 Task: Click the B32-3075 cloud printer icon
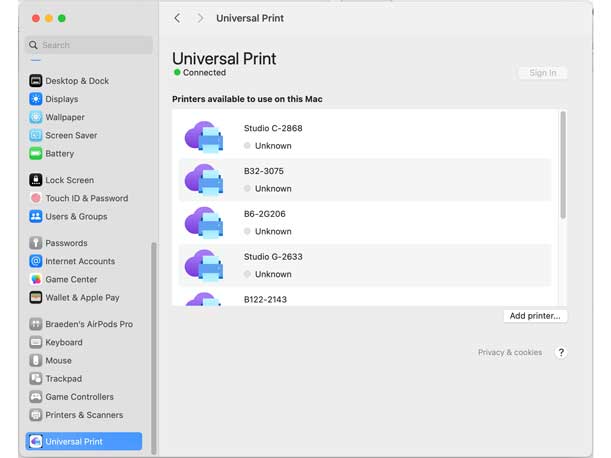click(x=204, y=180)
